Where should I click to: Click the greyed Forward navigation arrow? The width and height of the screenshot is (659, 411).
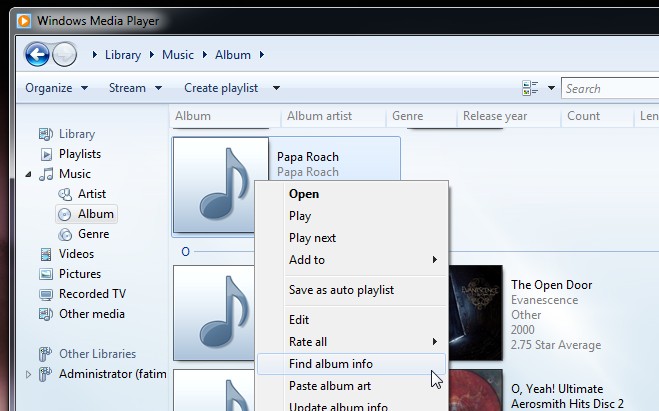(64, 55)
